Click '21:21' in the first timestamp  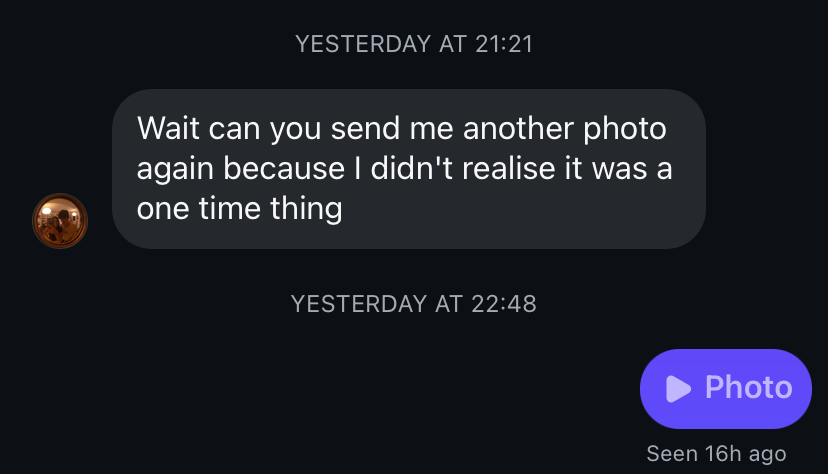click(x=504, y=44)
